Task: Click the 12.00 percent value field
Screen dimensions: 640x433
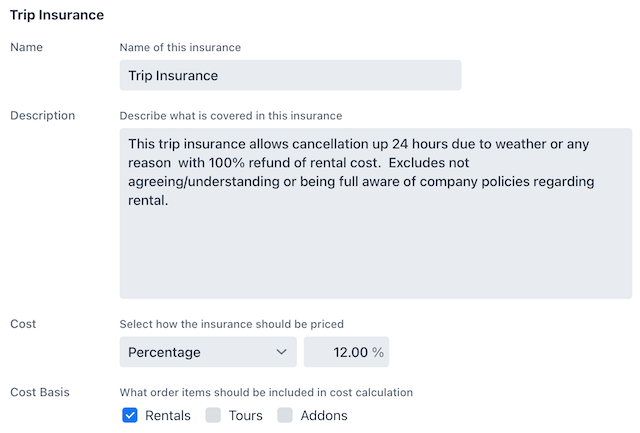Action: 347,352
